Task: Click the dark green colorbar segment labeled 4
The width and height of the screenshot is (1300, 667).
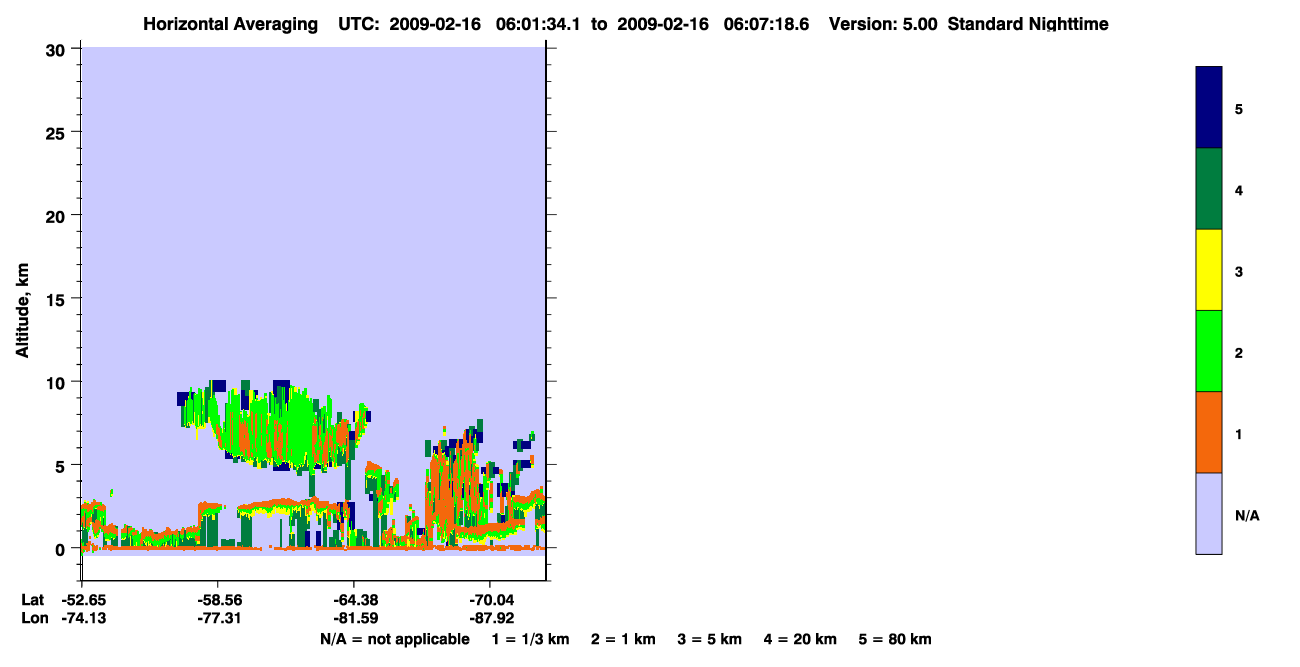Action: (1209, 189)
